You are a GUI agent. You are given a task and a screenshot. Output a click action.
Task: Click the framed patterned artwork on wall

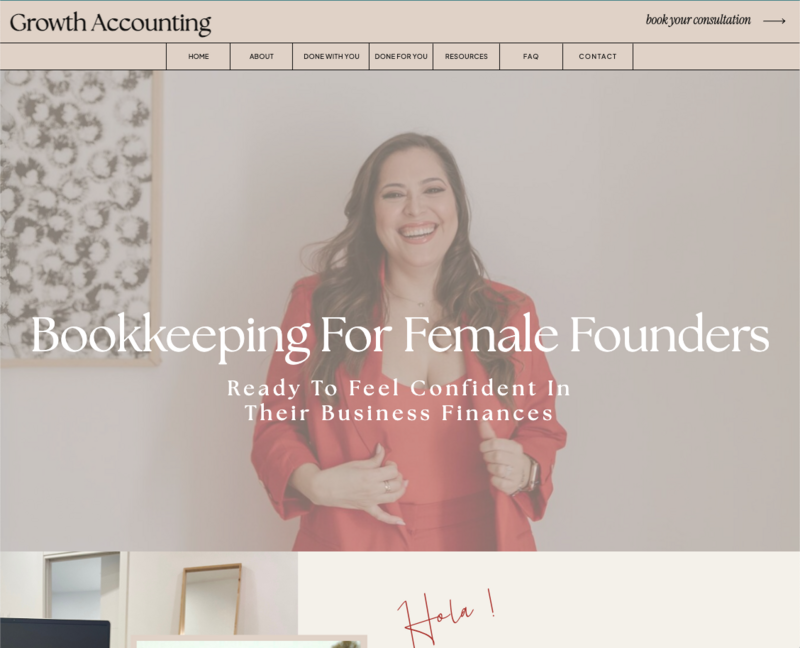79,217
